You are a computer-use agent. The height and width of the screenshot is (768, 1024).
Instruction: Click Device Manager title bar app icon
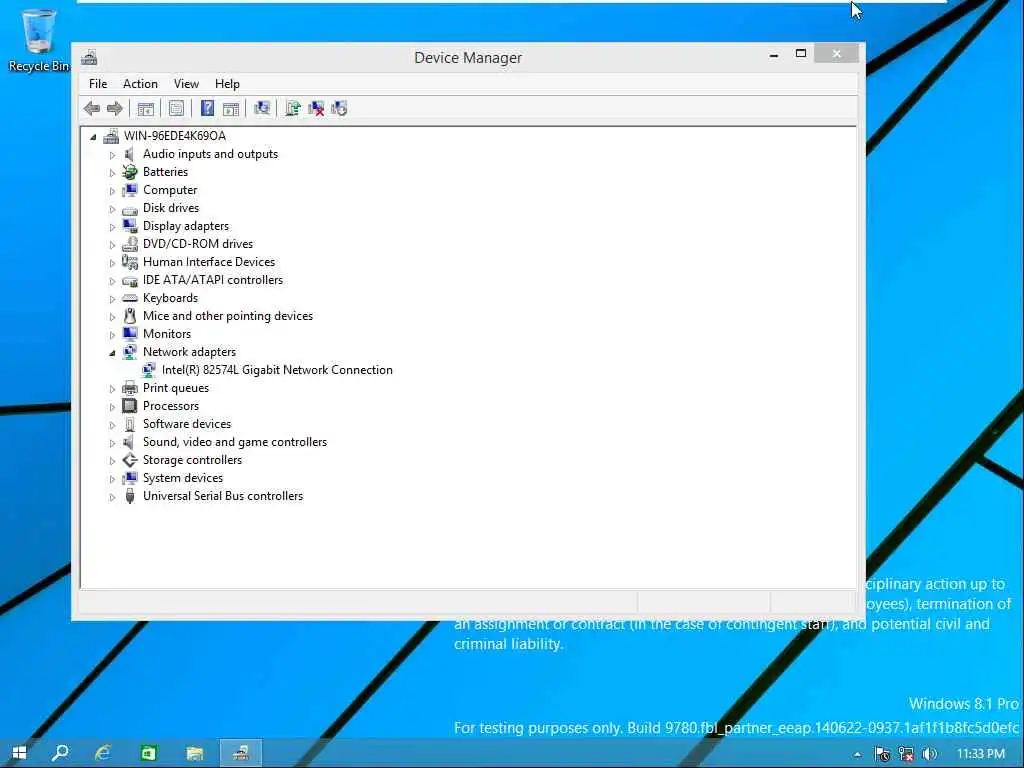click(x=89, y=57)
